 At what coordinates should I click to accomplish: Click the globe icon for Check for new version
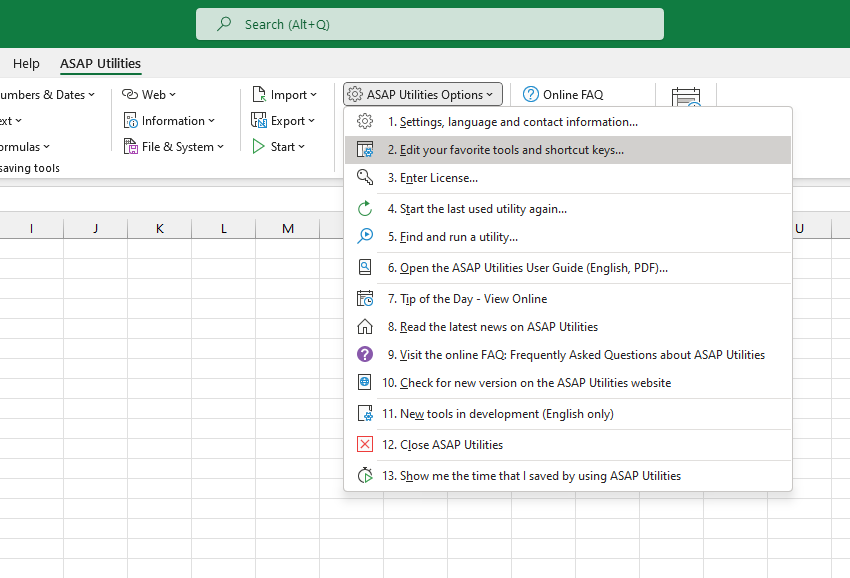(x=365, y=382)
